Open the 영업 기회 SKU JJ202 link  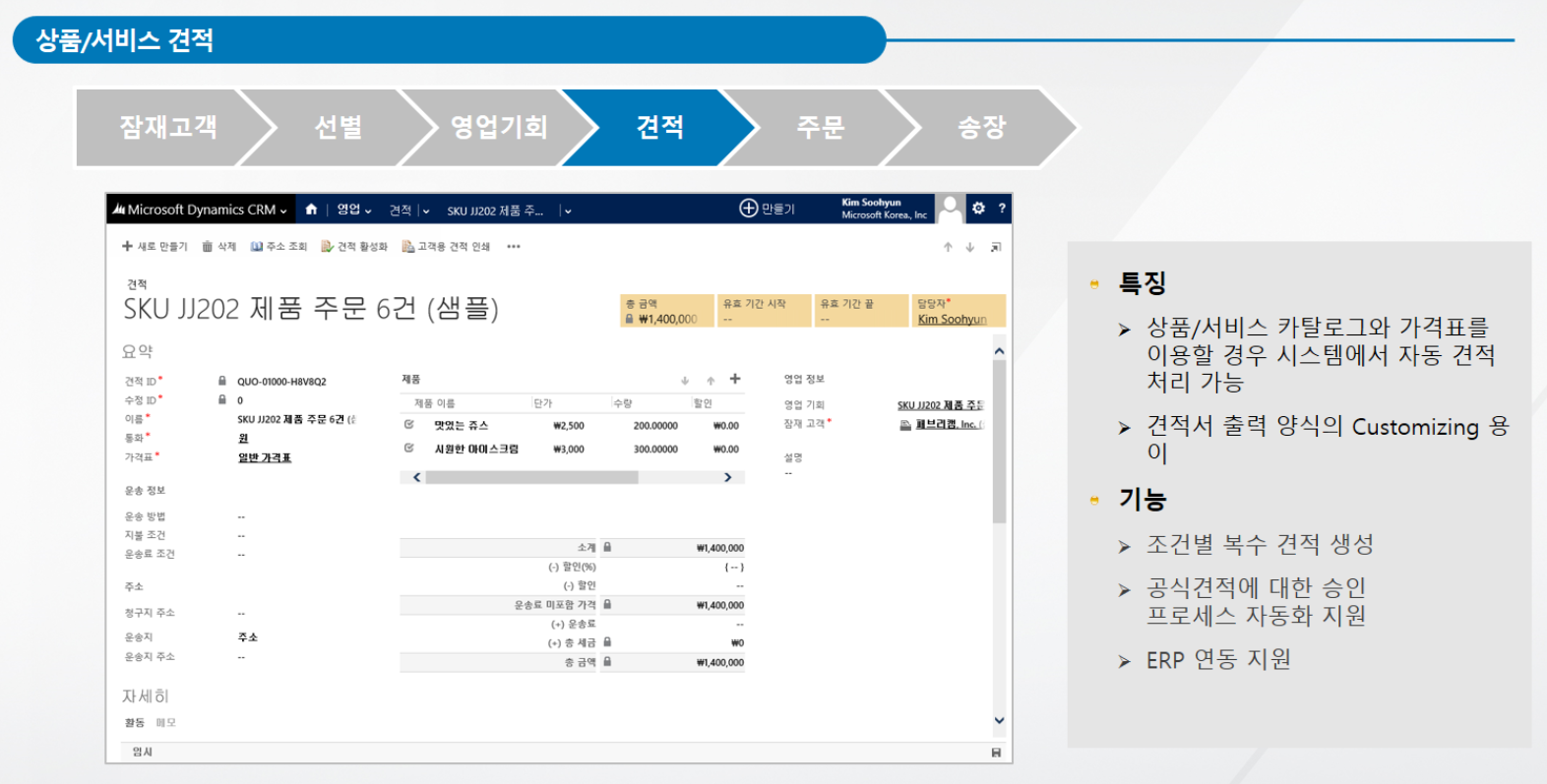pyautogui.click(x=940, y=405)
